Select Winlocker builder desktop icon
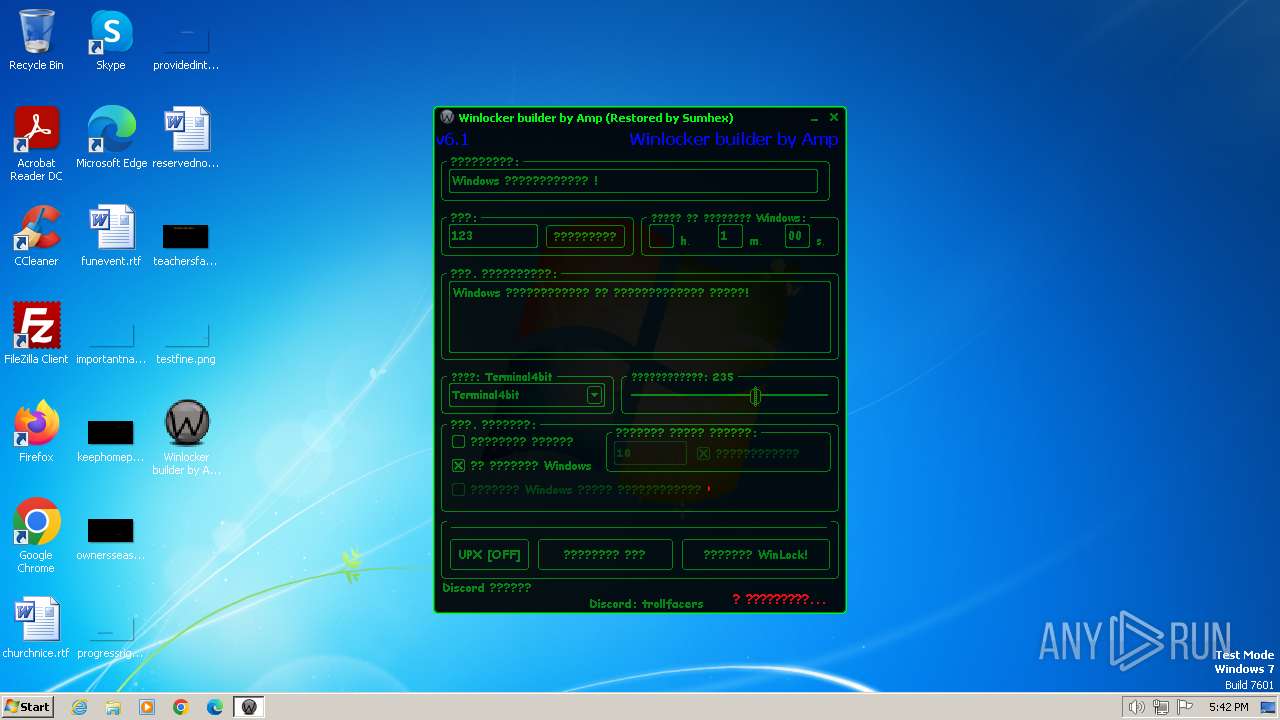Image resolution: width=1280 pixels, height=720 pixels. (x=186, y=438)
